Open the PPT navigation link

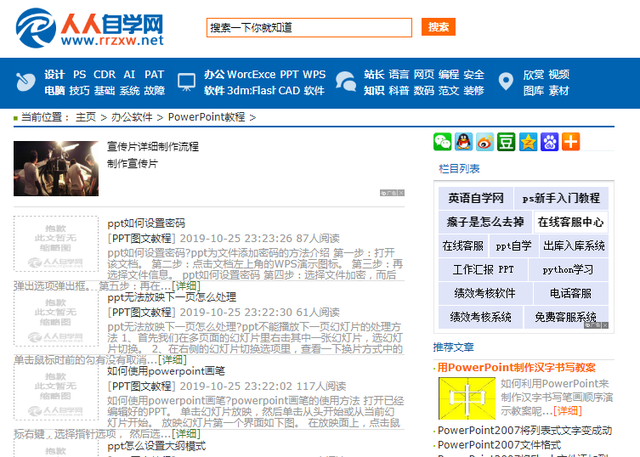coord(289,75)
